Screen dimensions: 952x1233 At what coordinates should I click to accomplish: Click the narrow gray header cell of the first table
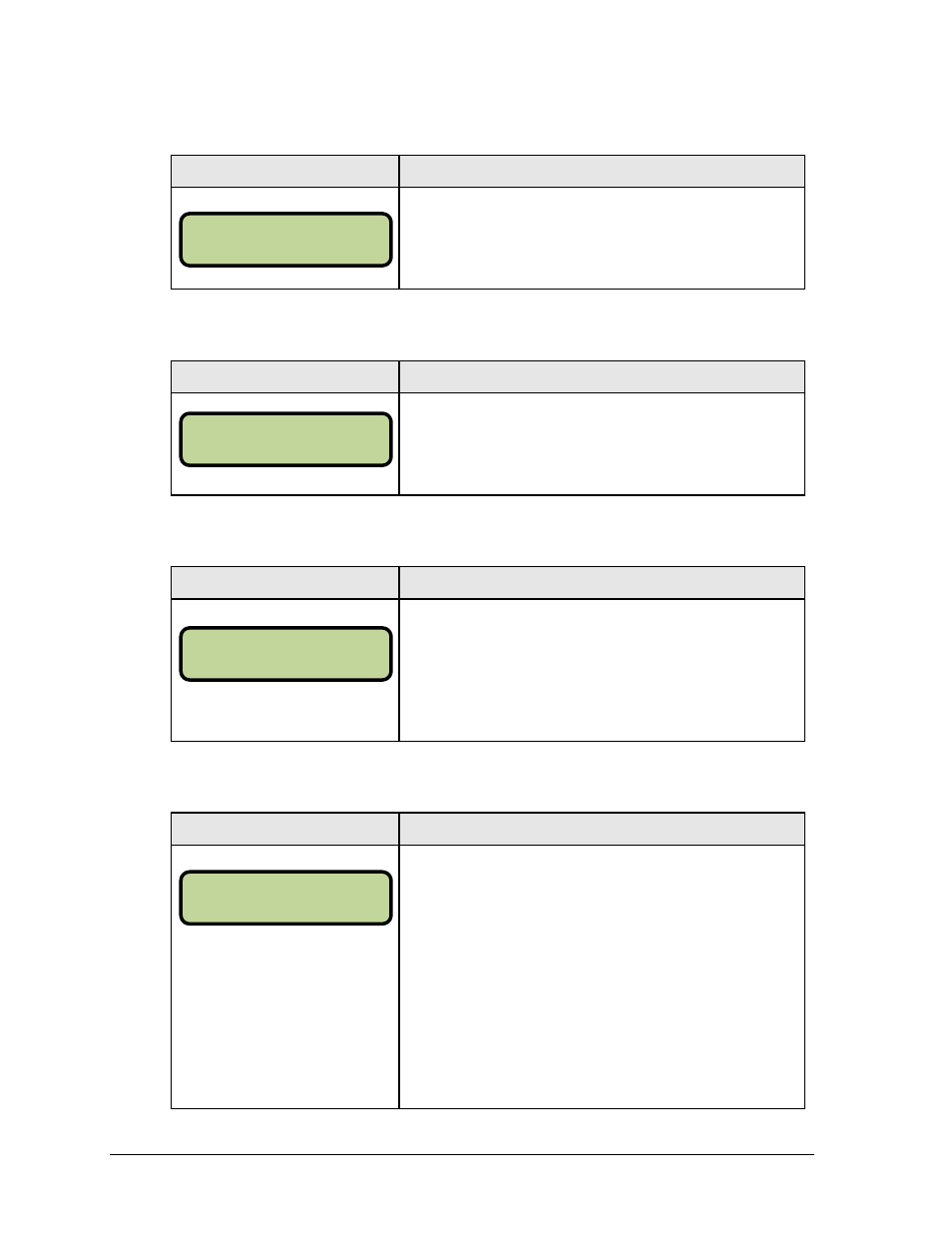tap(285, 171)
